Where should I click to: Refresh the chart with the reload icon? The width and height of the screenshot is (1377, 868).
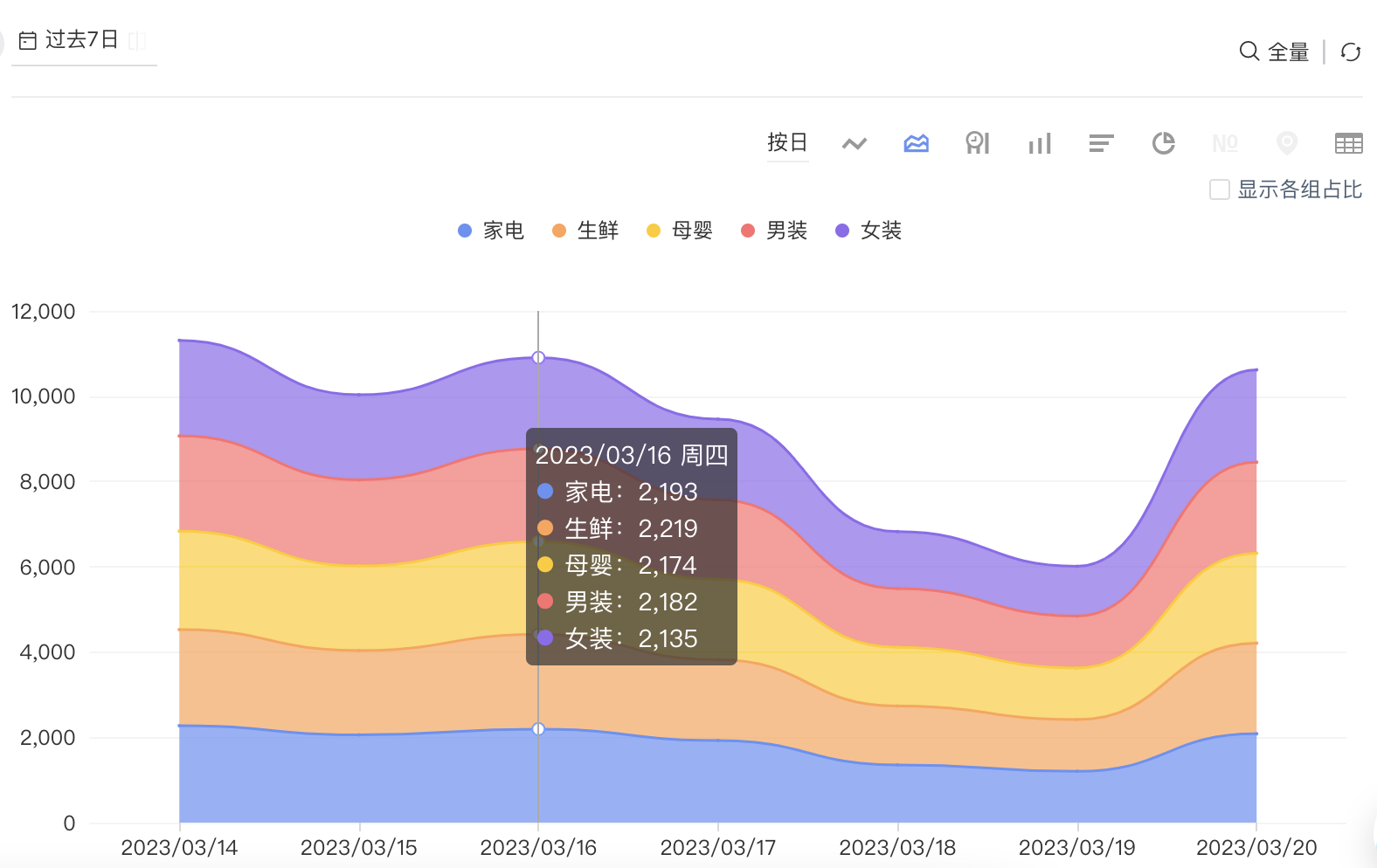pyautogui.click(x=1351, y=52)
